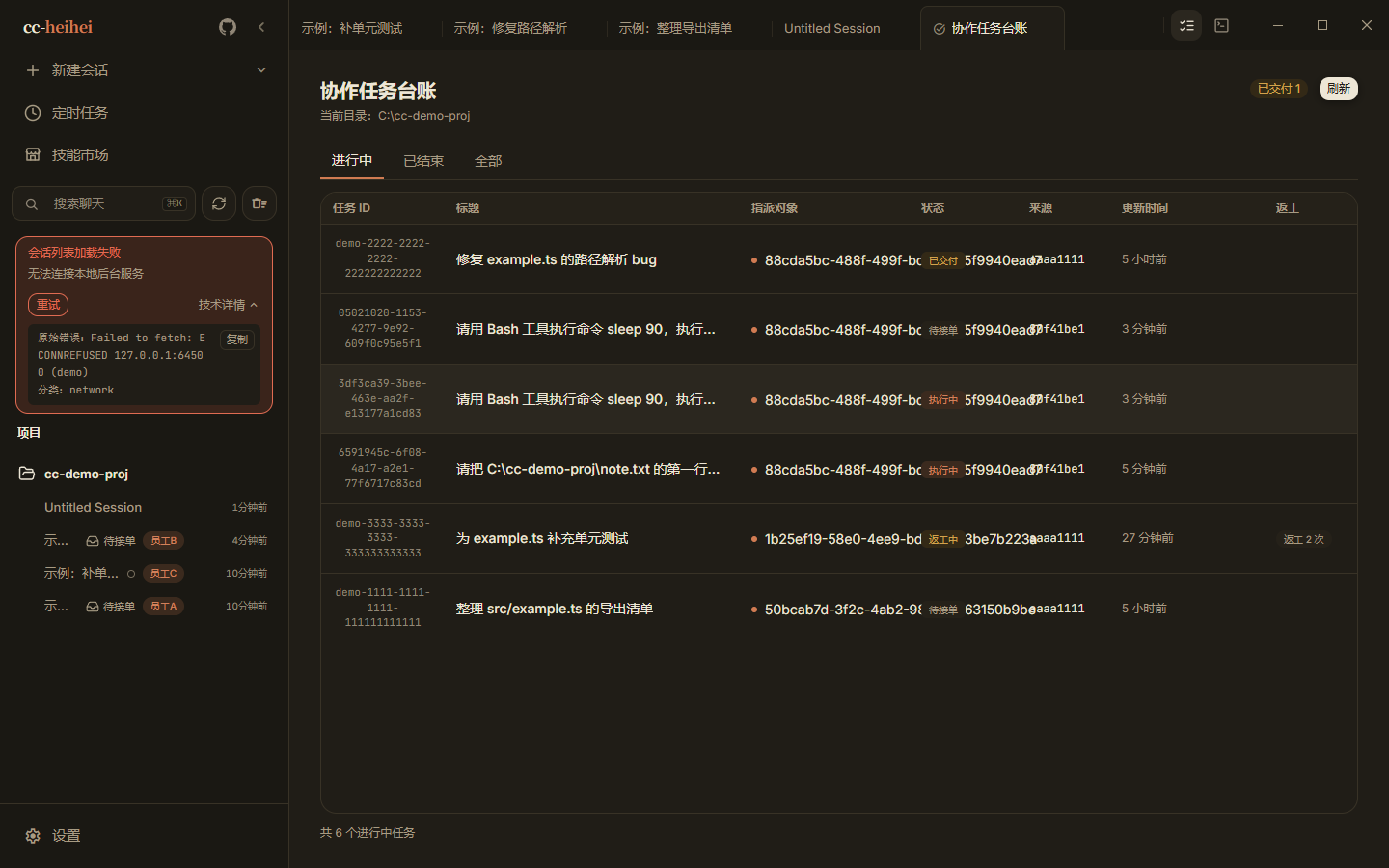Screen dimensions: 1389x868
Task: Click the 状态 column header
Action: click(933, 208)
